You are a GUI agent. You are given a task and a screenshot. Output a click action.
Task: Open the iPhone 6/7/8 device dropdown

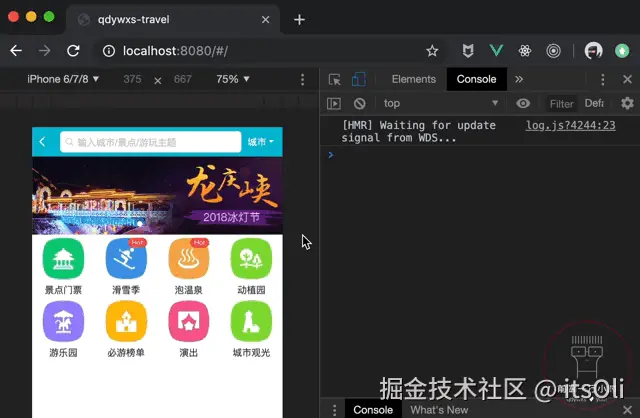tap(63, 79)
